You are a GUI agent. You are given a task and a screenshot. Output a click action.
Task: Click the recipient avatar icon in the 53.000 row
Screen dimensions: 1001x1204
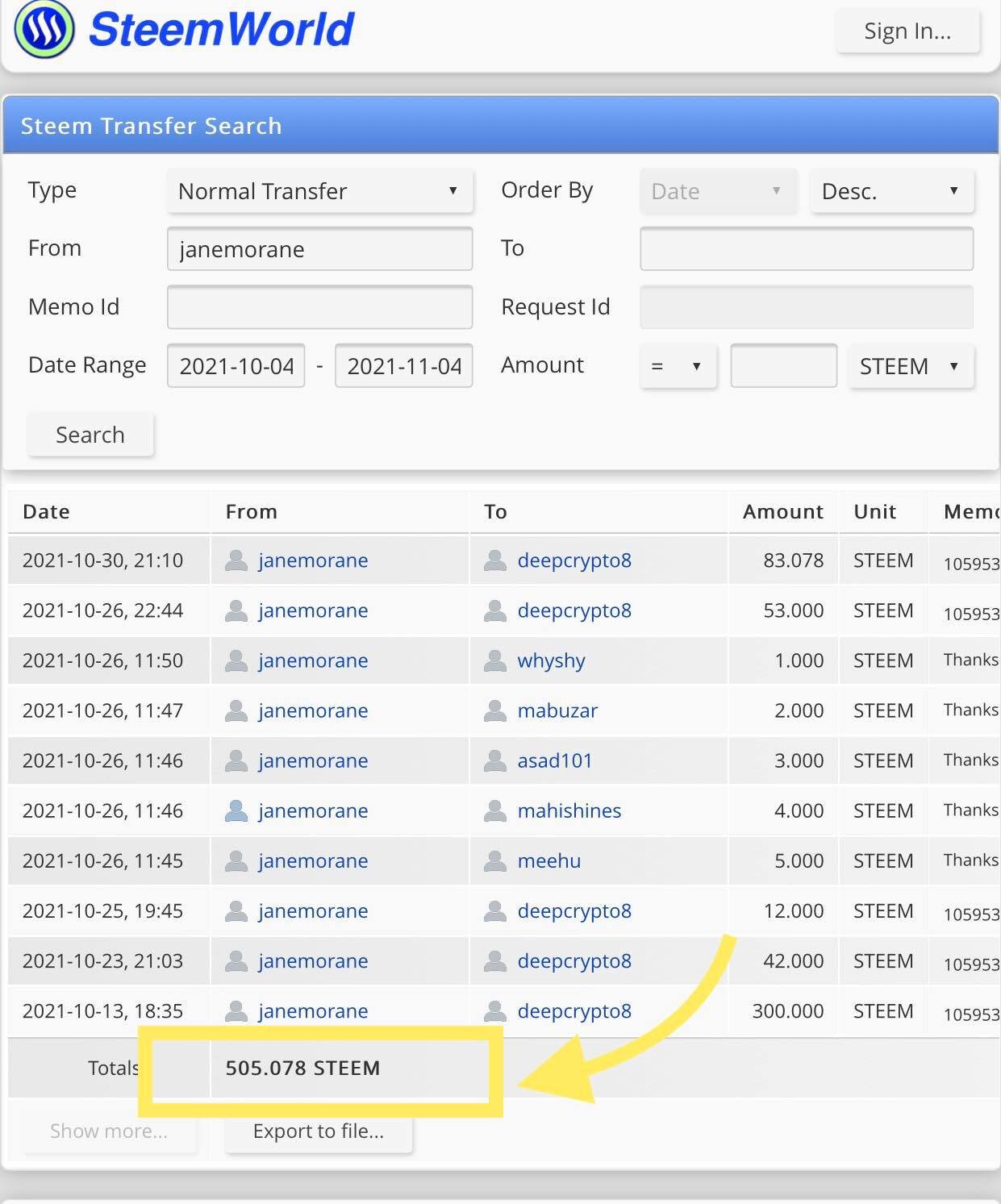pyautogui.click(x=494, y=610)
